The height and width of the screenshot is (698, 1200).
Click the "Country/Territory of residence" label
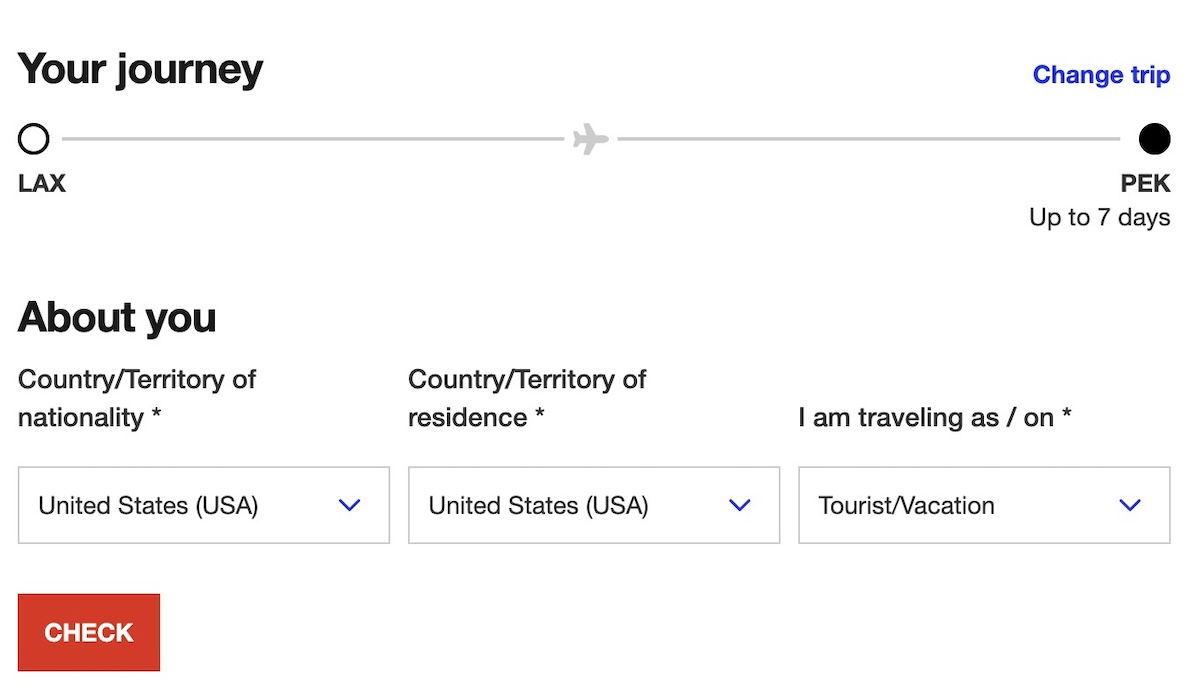[527, 398]
